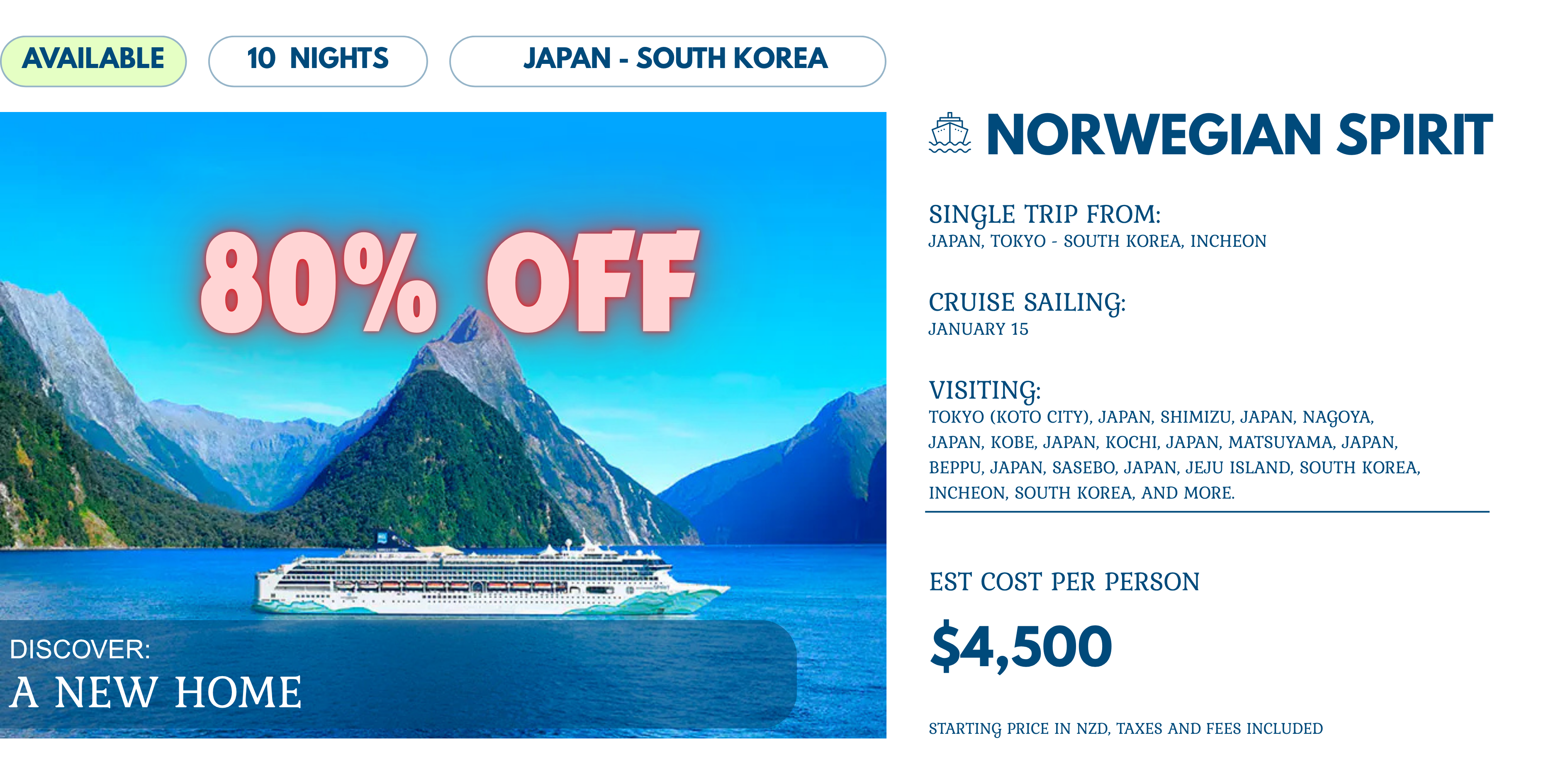The height and width of the screenshot is (784, 1568).
Task: Click the green AVAILABLE status badge
Action: (93, 60)
